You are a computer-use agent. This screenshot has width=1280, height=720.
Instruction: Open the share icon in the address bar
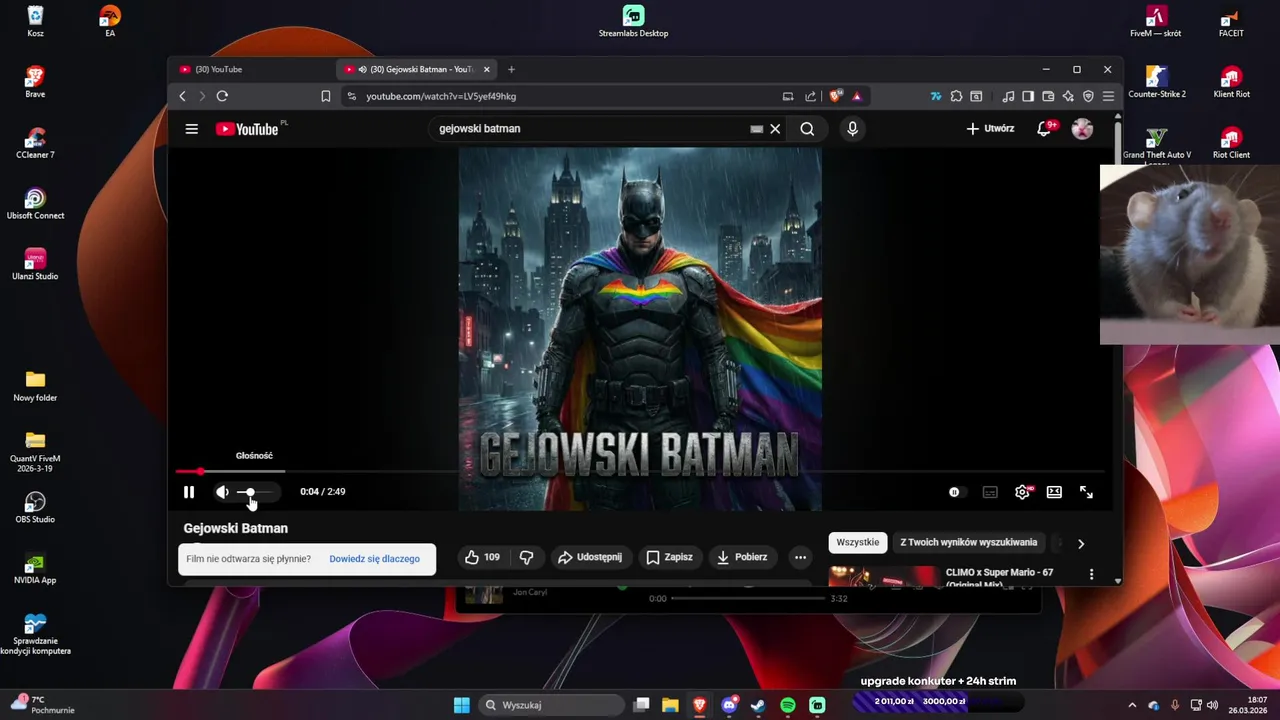[x=810, y=96]
